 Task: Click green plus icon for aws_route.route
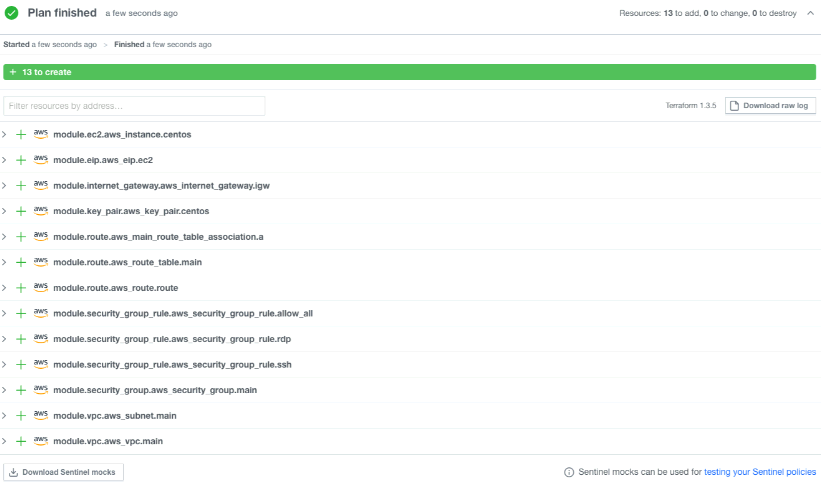coord(21,288)
